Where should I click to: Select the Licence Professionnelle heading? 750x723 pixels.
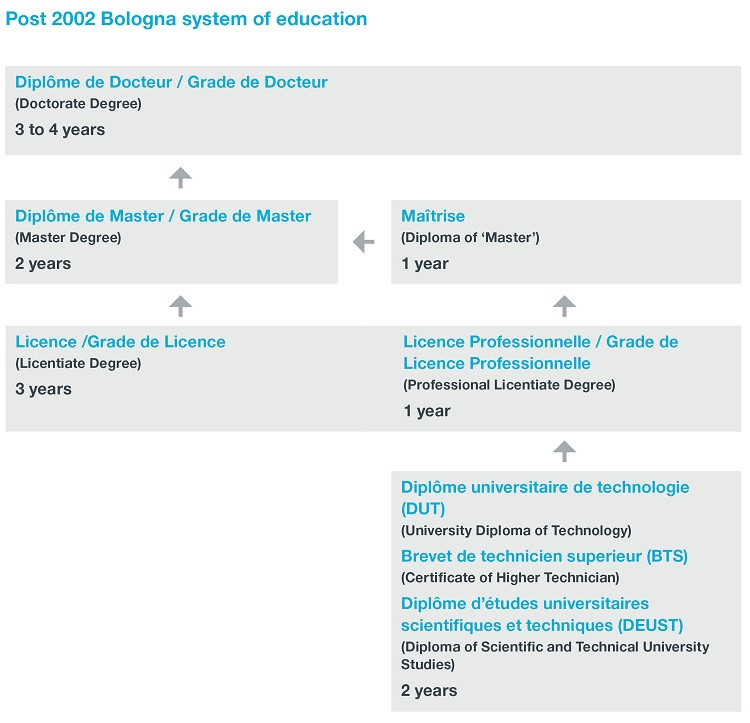pos(540,352)
